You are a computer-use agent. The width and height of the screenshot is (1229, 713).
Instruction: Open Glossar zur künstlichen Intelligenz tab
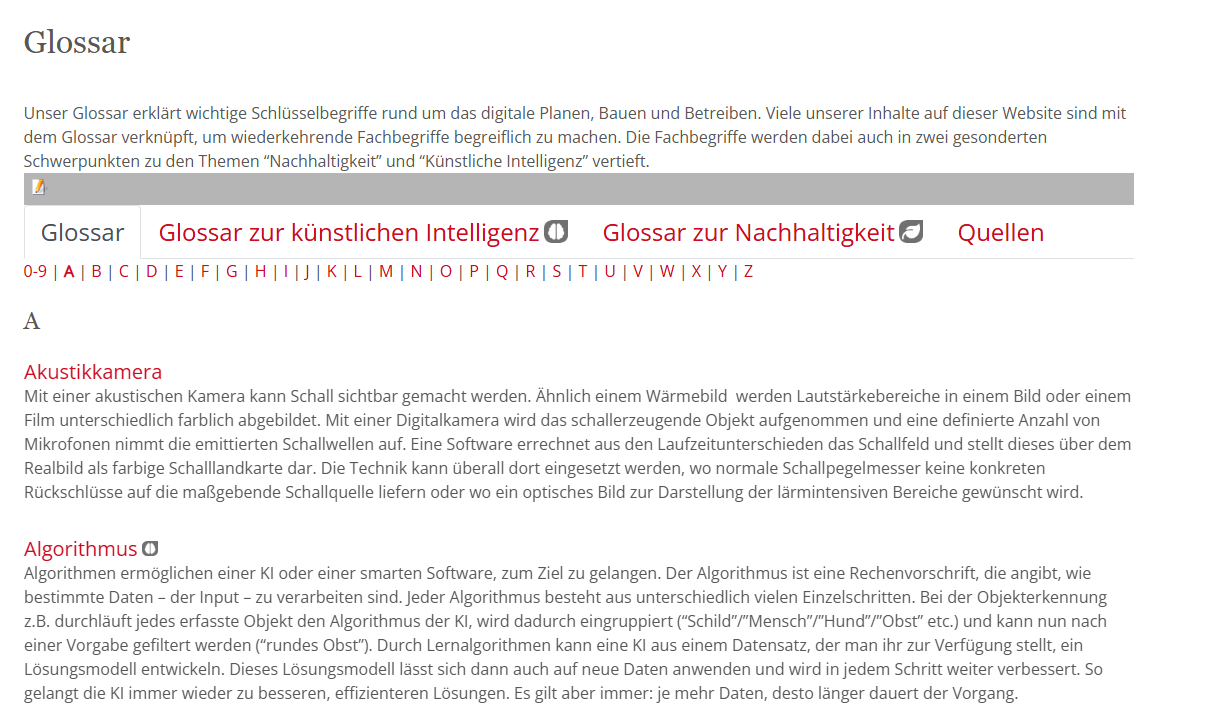click(x=348, y=233)
